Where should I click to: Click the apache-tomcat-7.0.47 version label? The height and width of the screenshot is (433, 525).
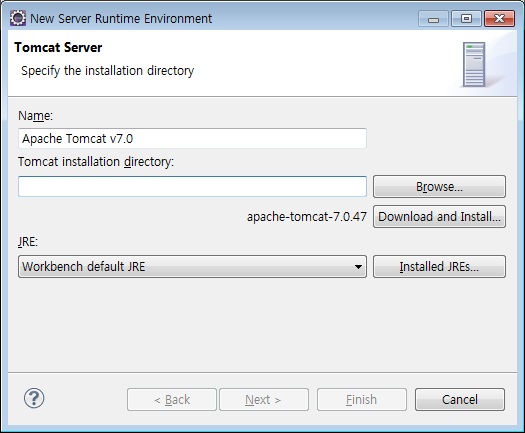point(307,217)
